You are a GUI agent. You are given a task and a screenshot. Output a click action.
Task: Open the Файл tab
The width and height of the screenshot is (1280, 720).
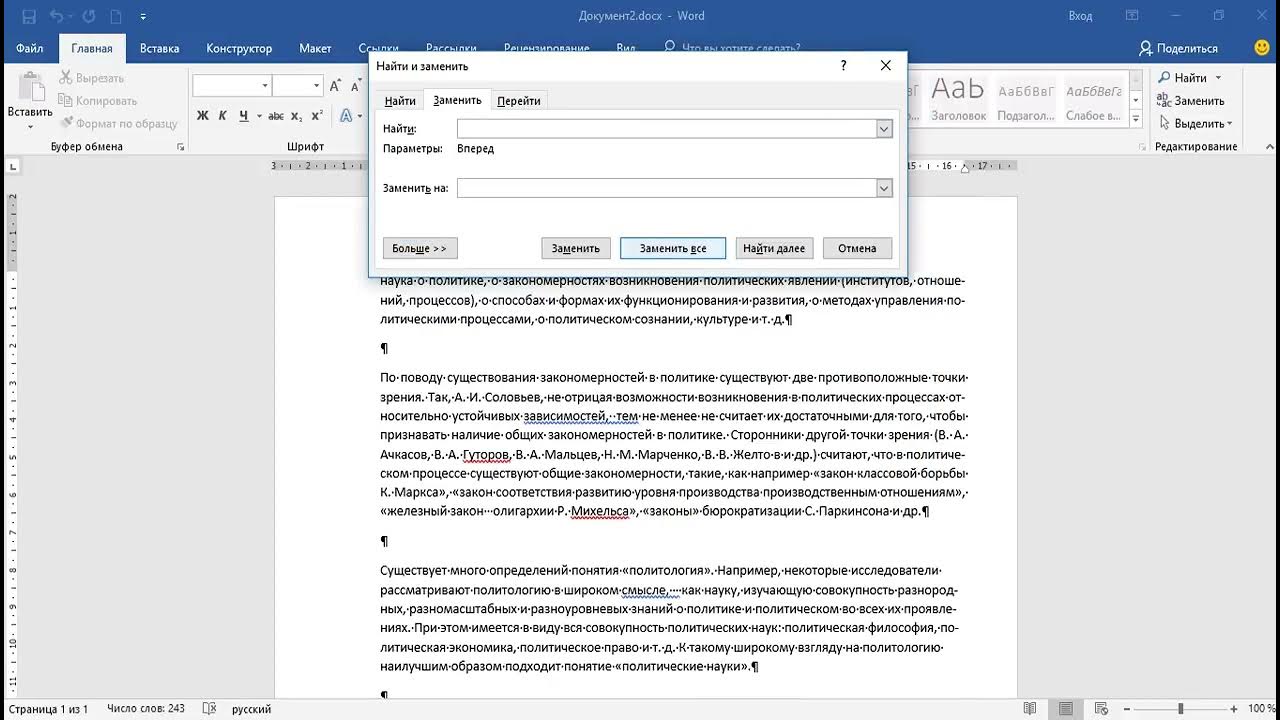[29, 48]
